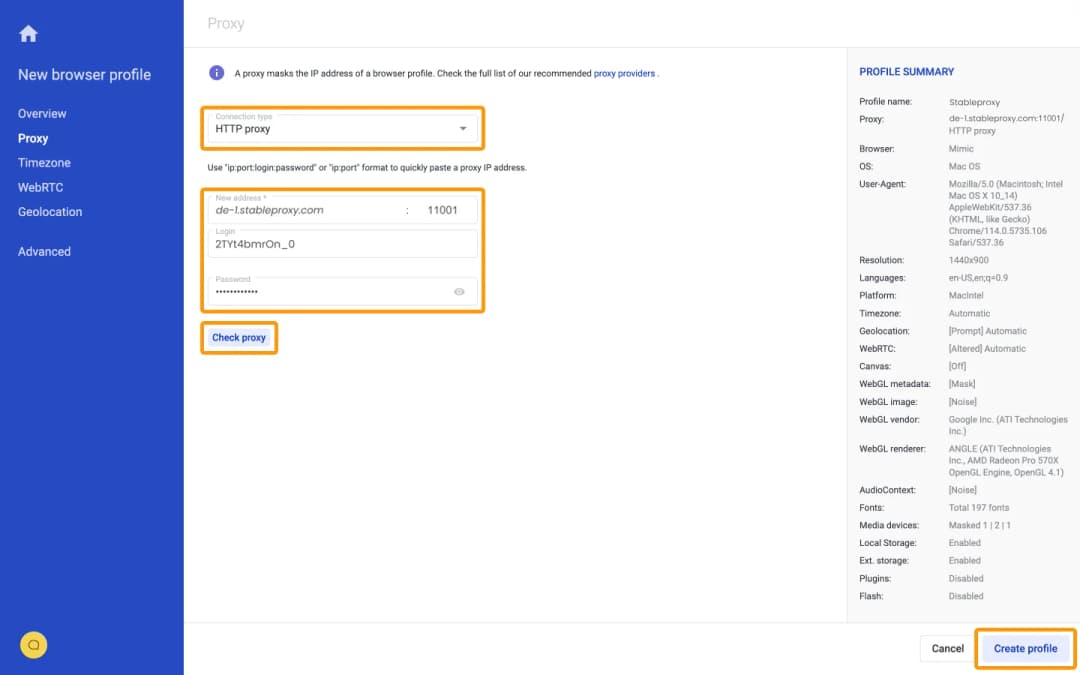Viewport: 1080px width, 675px height.
Task: Click the port field showing 11001
Action: click(x=442, y=211)
